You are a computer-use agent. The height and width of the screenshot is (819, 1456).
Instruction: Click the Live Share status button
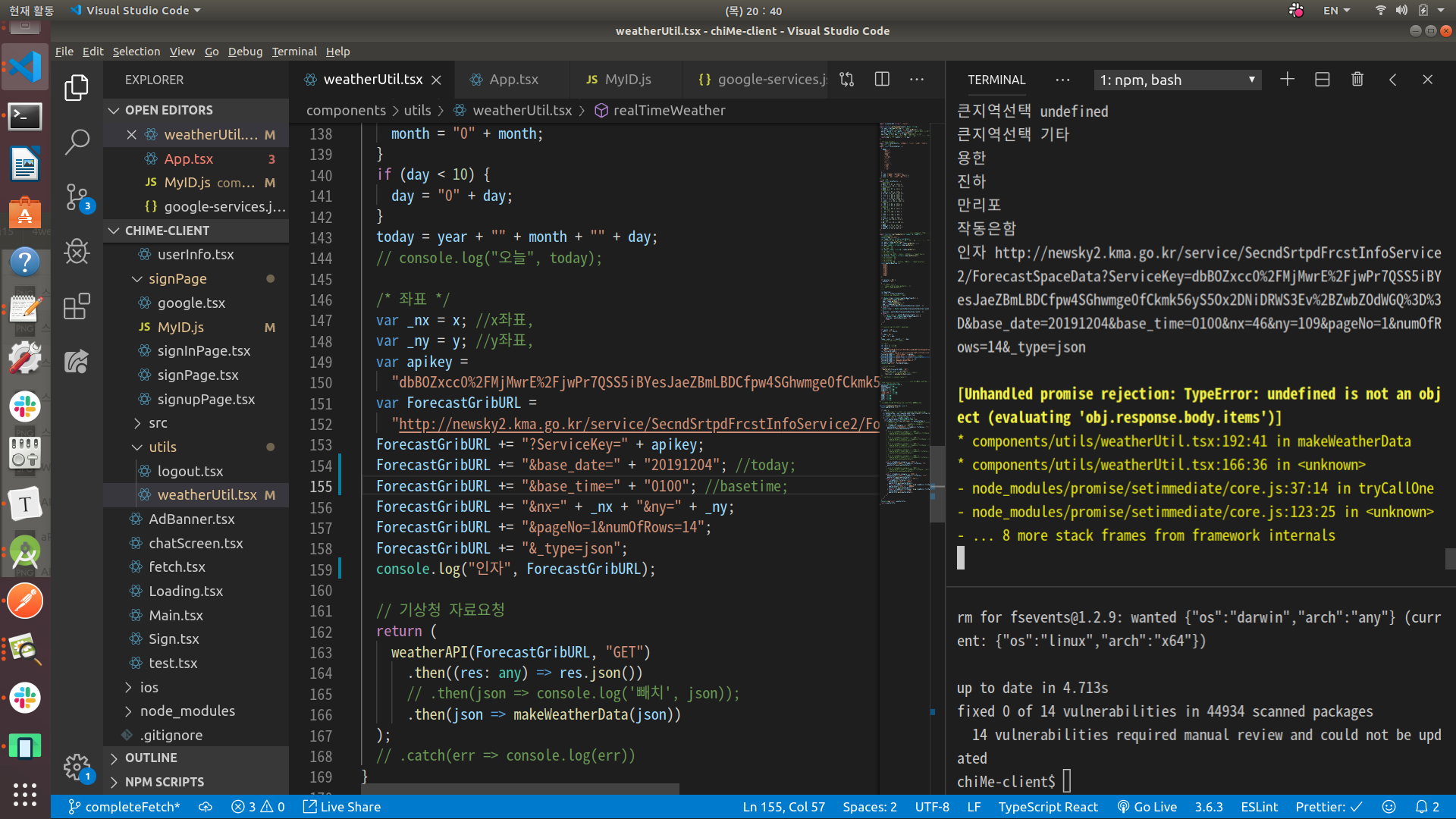coord(342,807)
